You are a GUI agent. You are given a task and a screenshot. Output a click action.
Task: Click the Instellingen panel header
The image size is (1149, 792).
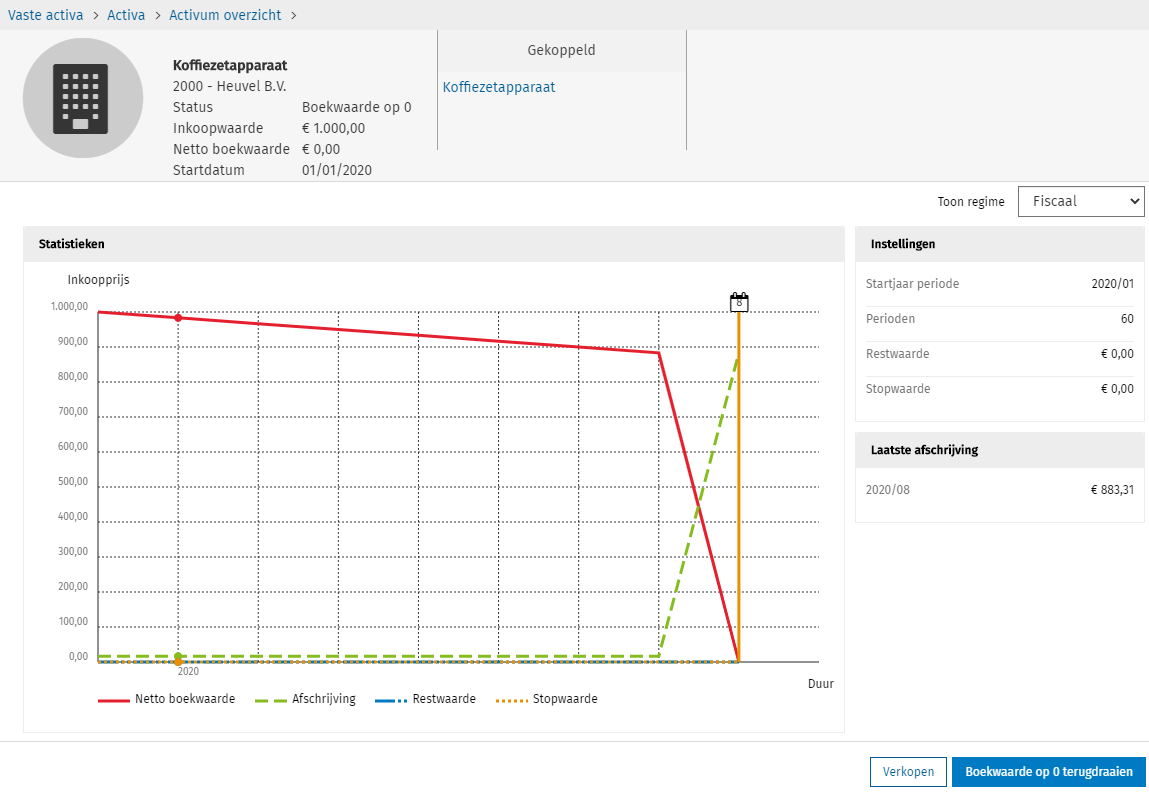[x=999, y=244]
